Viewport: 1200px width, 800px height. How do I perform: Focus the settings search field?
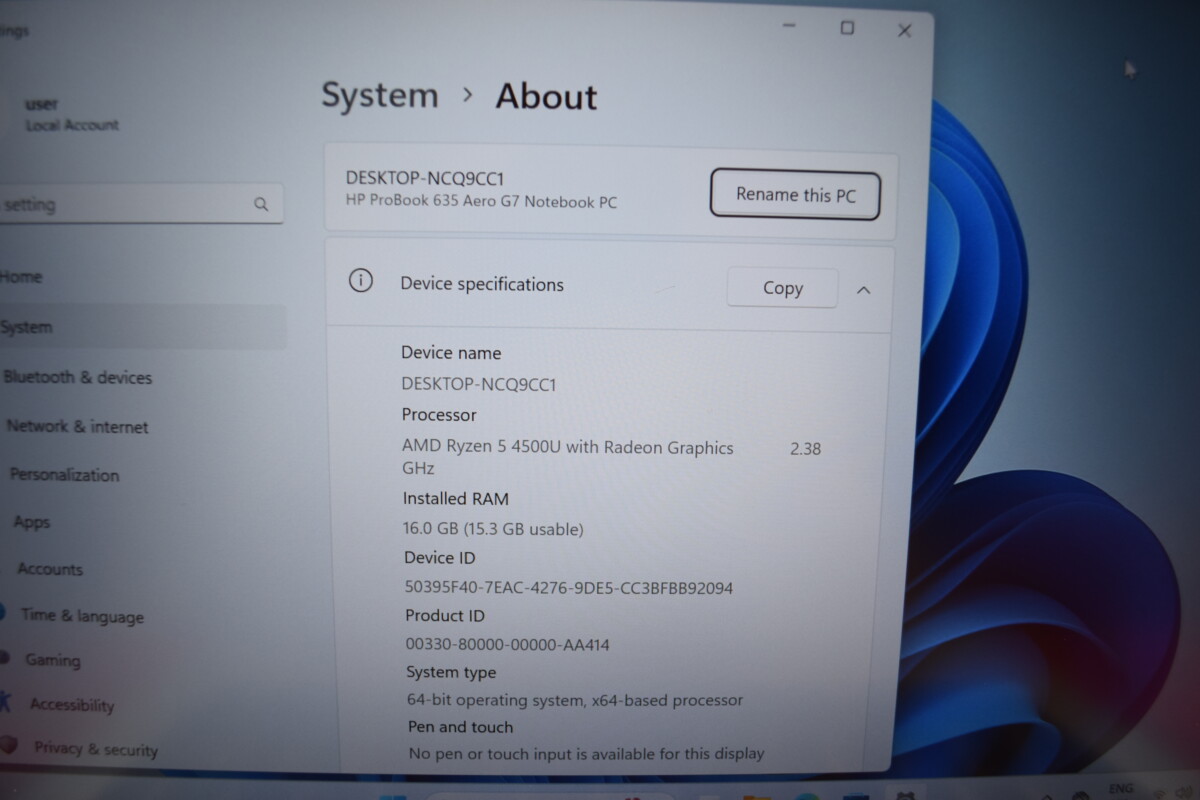(140, 204)
